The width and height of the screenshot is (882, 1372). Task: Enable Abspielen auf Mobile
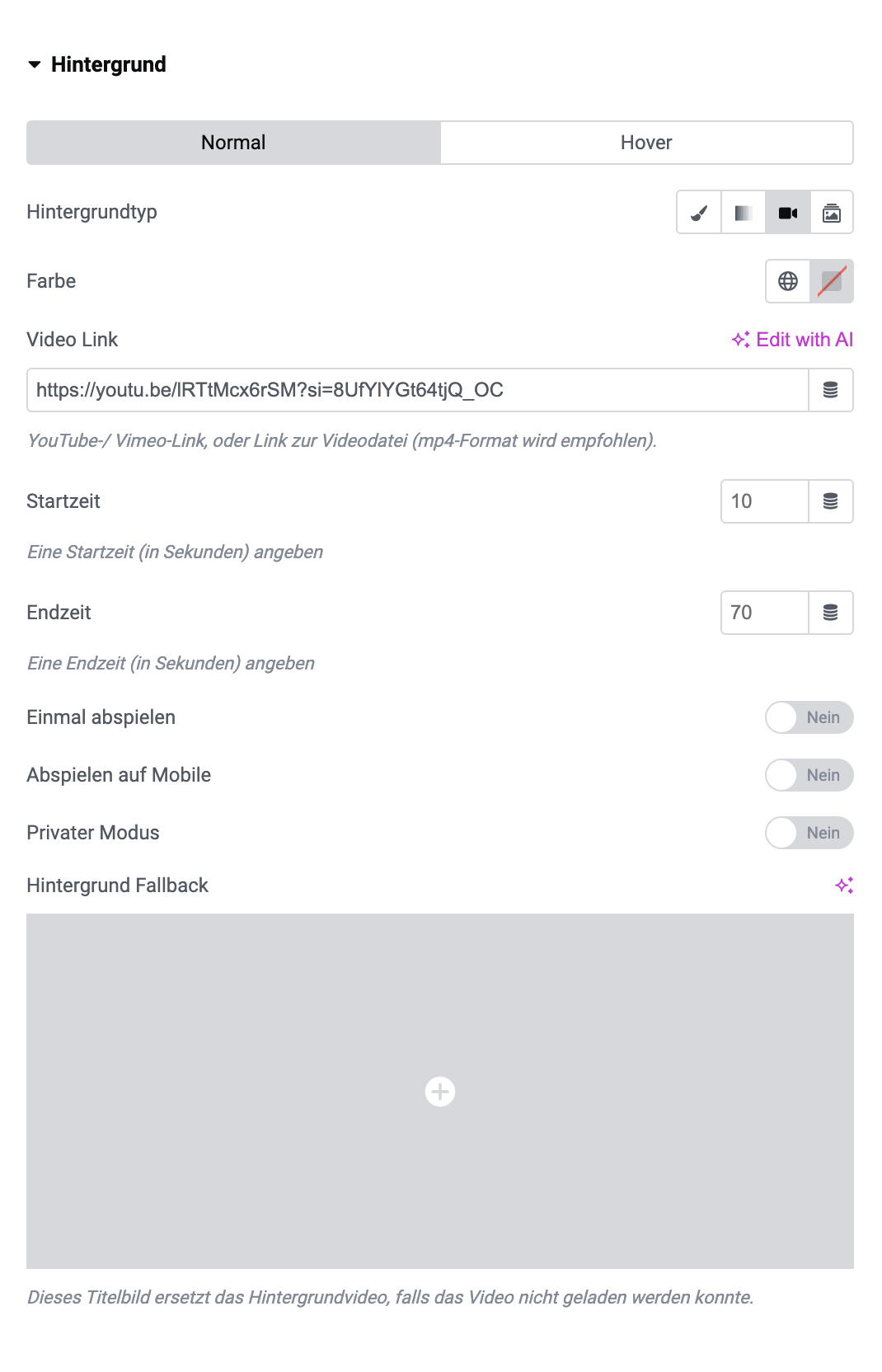click(809, 775)
